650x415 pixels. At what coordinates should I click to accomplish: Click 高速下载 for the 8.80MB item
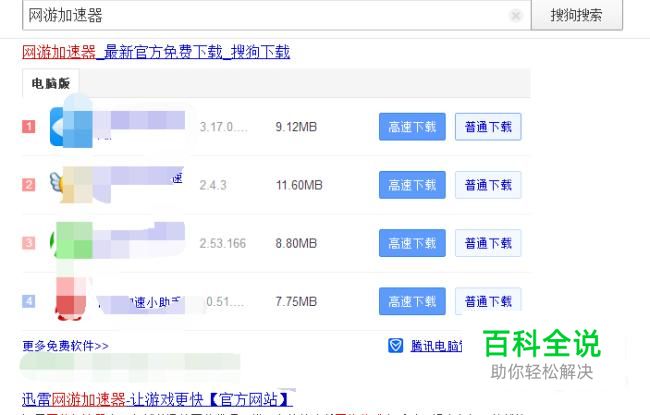(412, 243)
